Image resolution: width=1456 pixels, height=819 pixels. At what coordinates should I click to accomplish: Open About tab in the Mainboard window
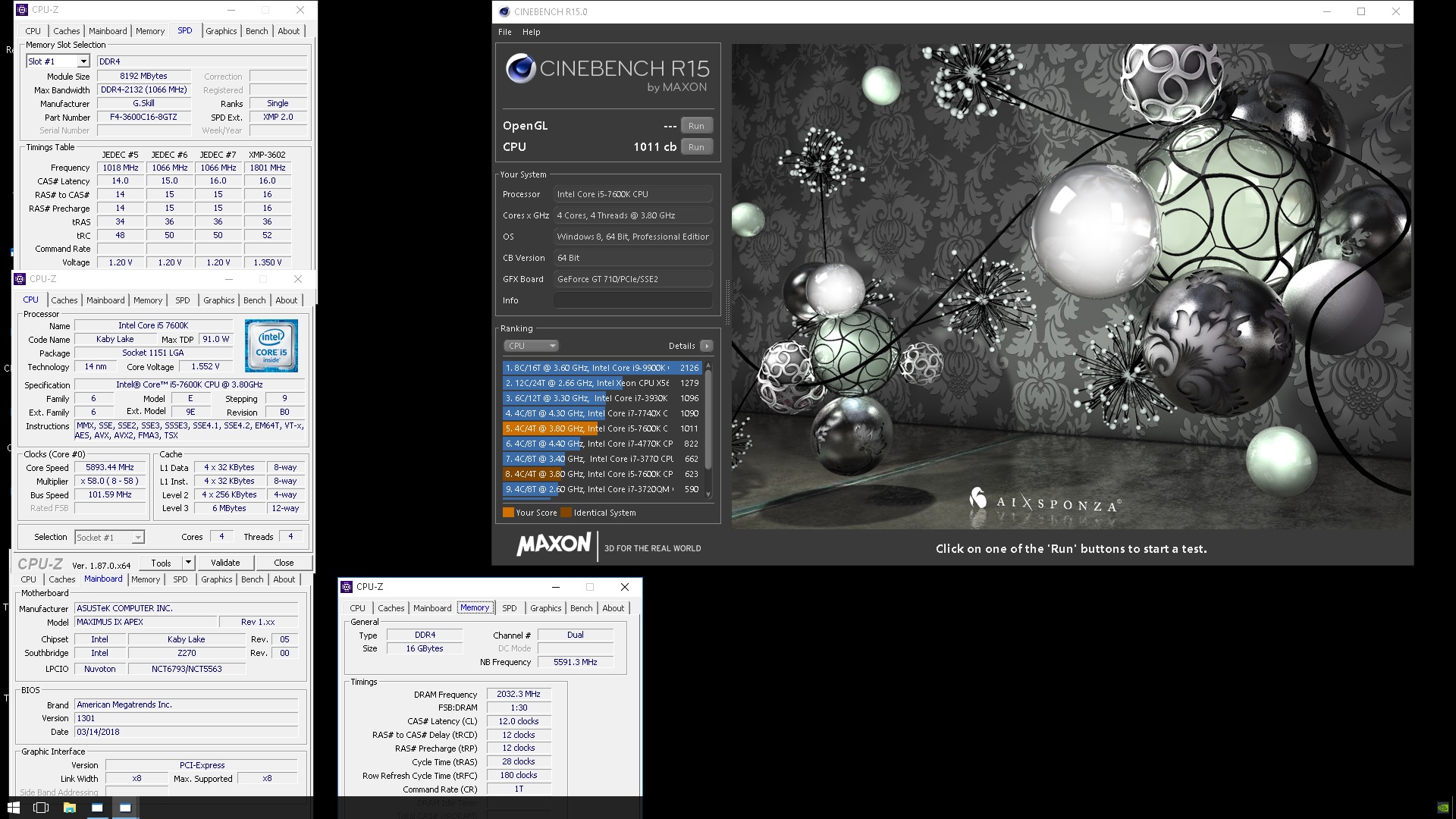point(284,579)
